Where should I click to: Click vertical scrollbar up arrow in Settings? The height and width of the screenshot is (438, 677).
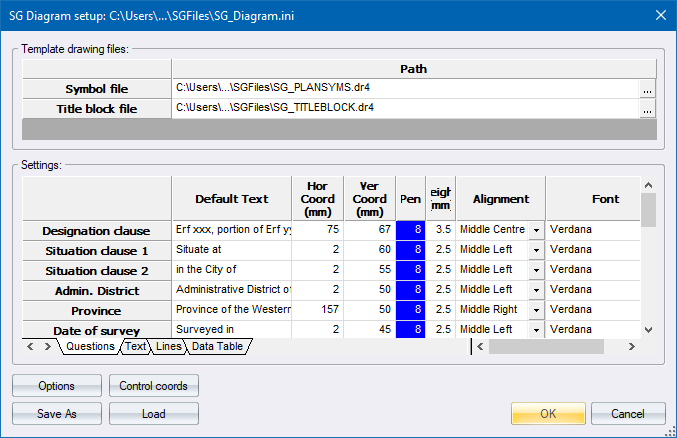648,186
